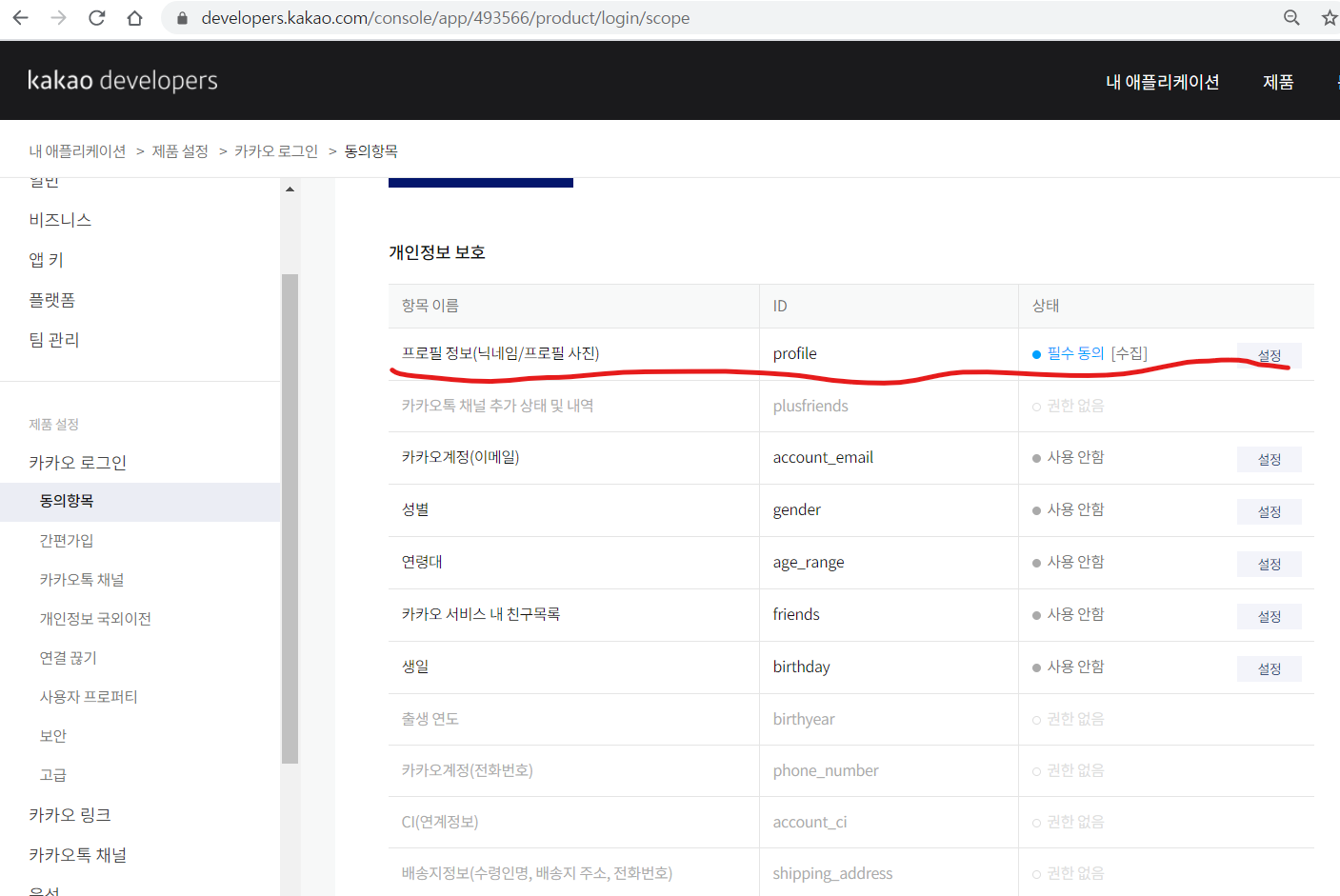Open 간편가입 sidebar item
The image size is (1340, 896).
(x=67, y=541)
